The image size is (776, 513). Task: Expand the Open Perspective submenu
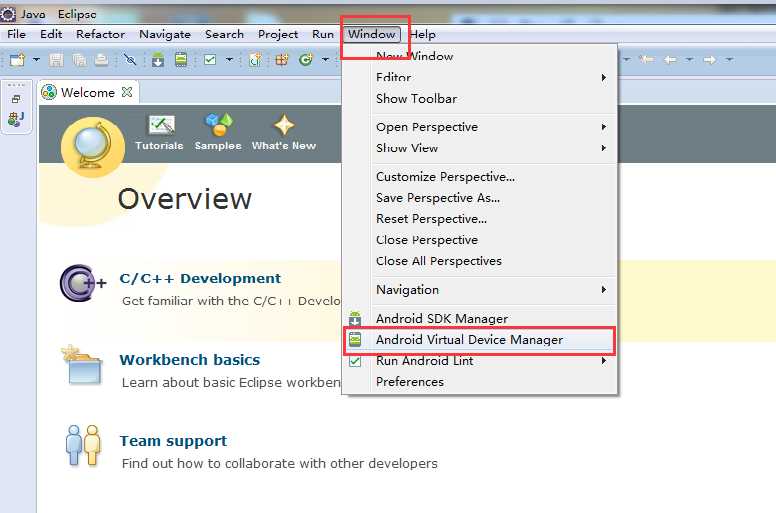pos(479,127)
